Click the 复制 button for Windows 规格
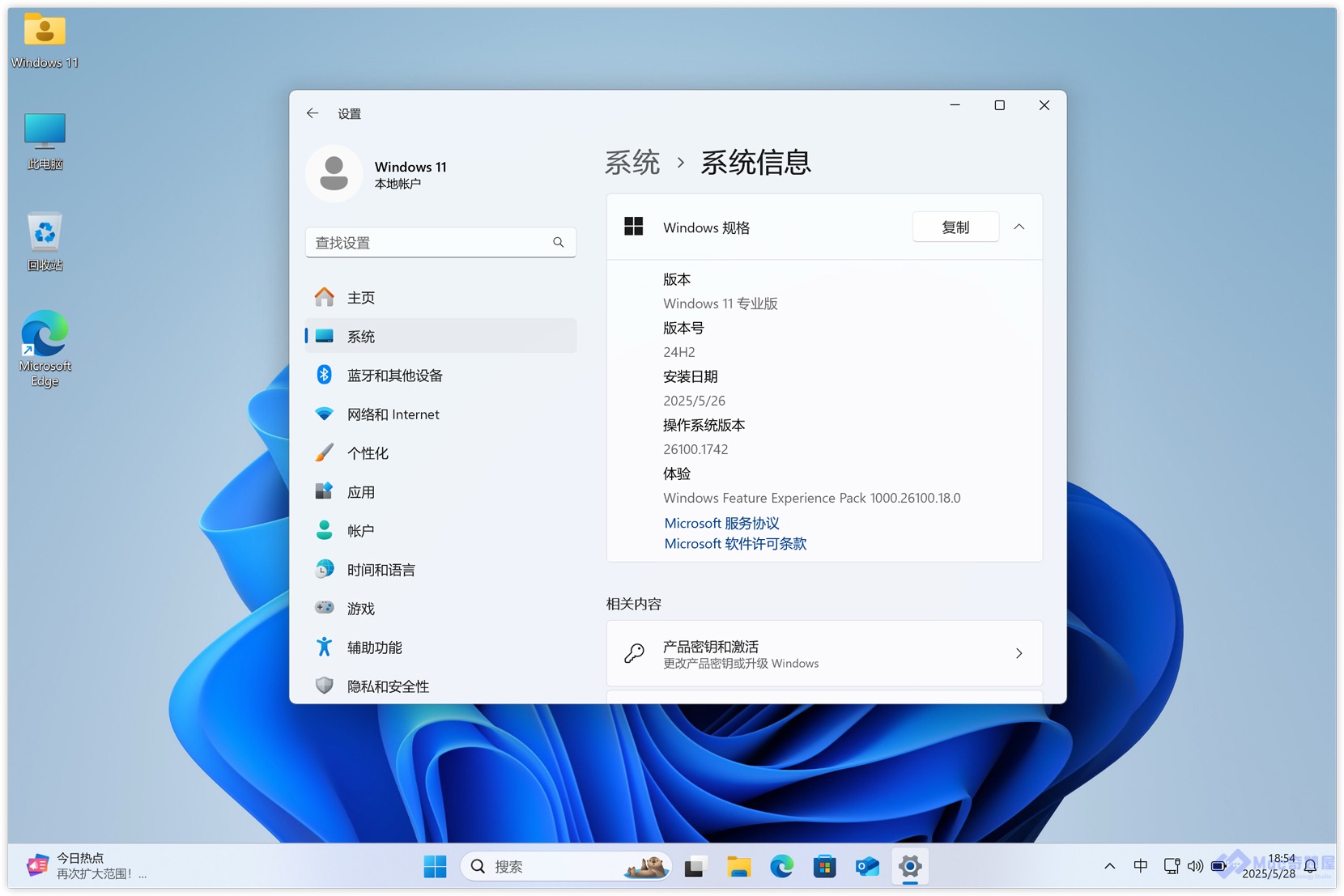Viewport: 1344px width, 896px height. click(955, 227)
